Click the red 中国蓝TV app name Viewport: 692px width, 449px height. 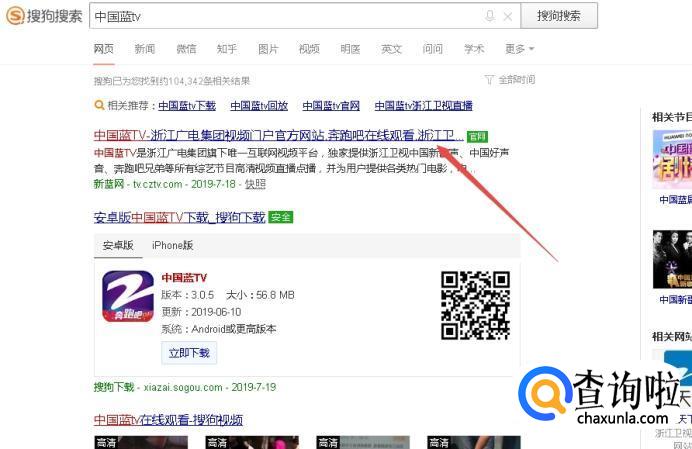click(x=184, y=278)
